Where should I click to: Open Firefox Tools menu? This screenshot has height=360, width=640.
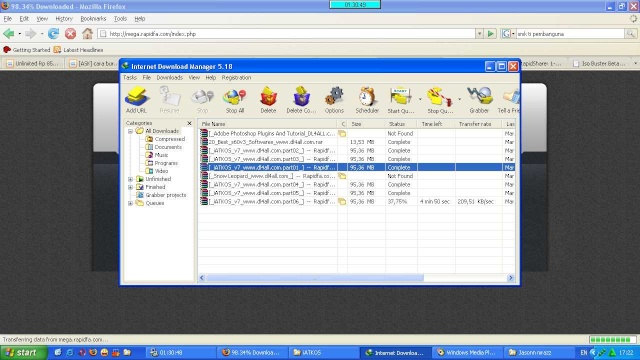pyautogui.click(x=120, y=19)
